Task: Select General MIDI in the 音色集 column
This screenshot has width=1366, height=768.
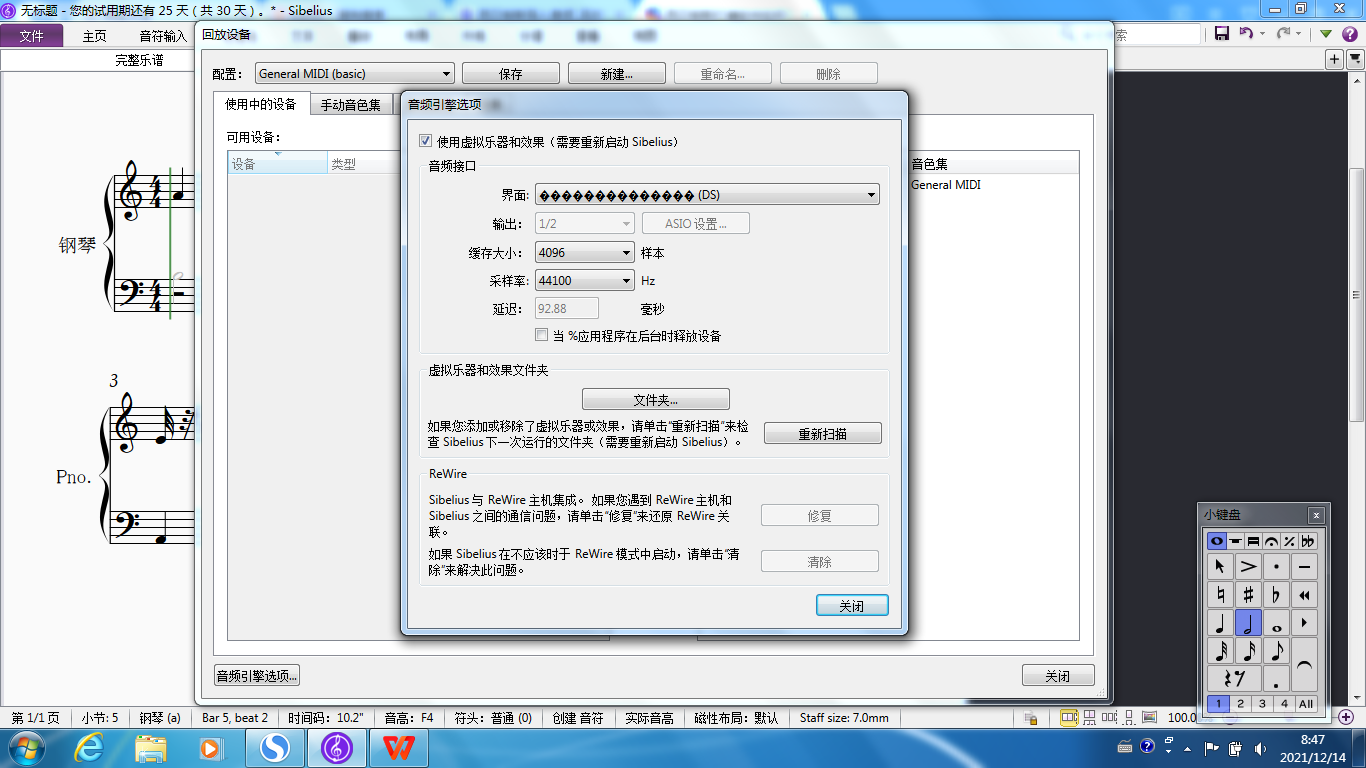Action: pos(946,185)
